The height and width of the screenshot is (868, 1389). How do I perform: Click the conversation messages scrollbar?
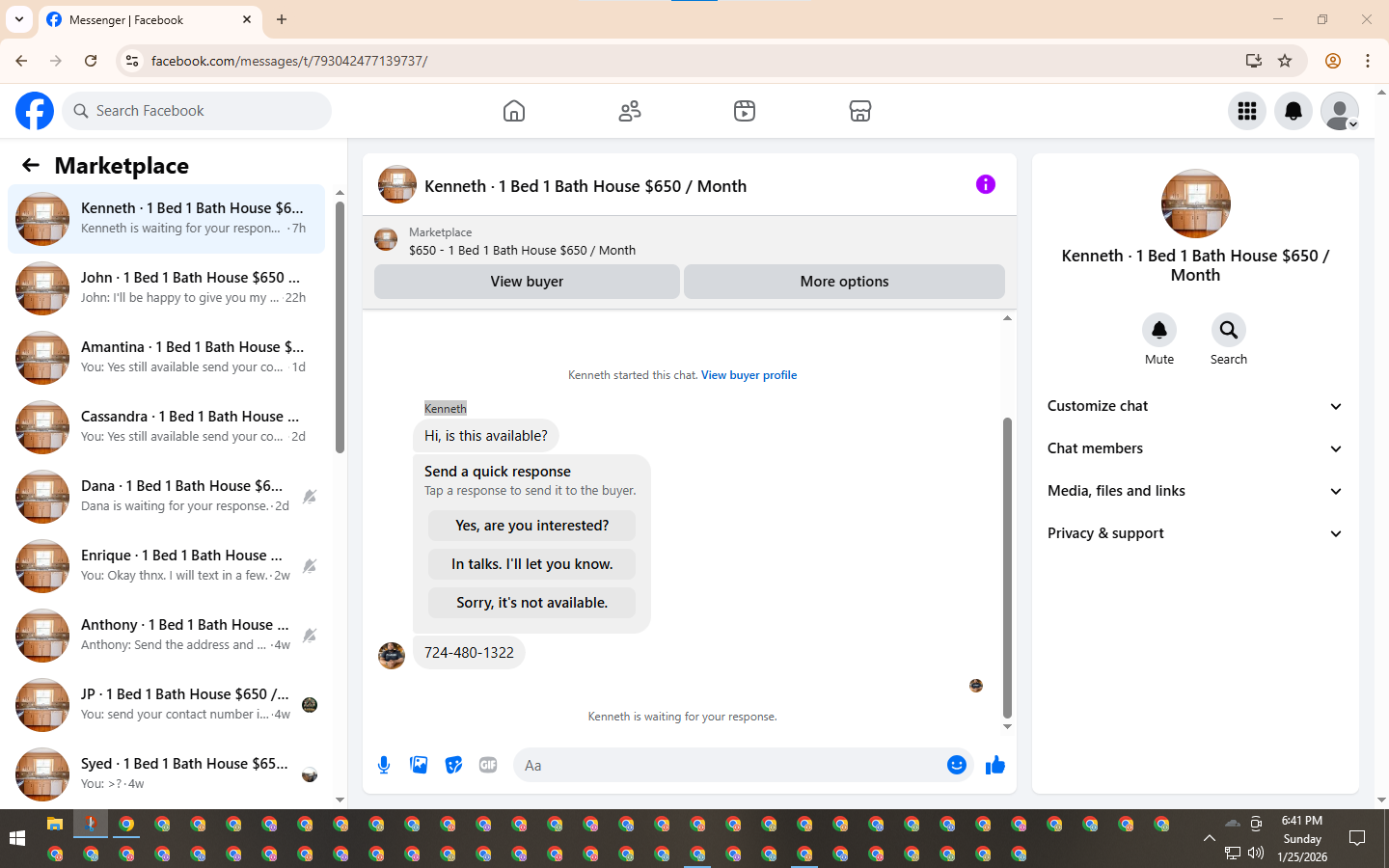(1007, 568)
